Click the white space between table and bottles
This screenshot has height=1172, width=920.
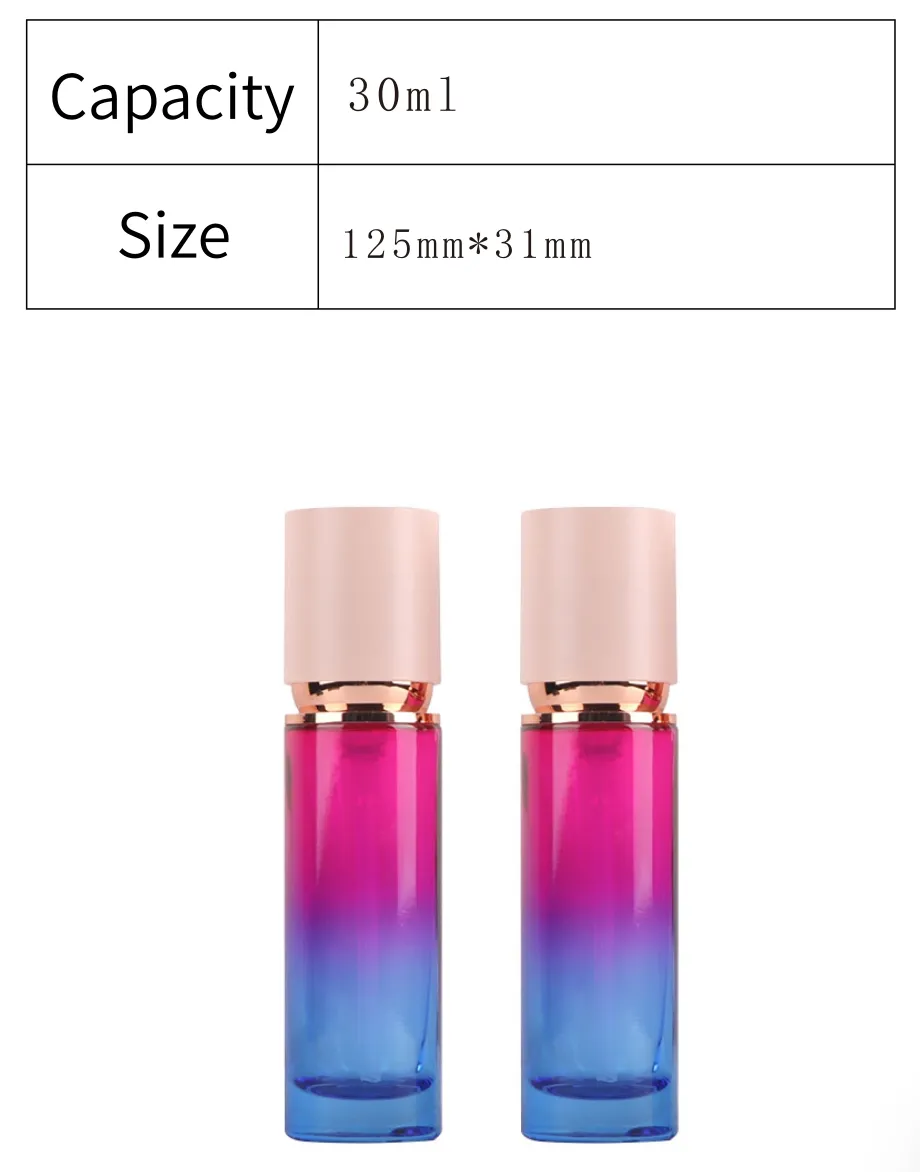pos(460,407)
